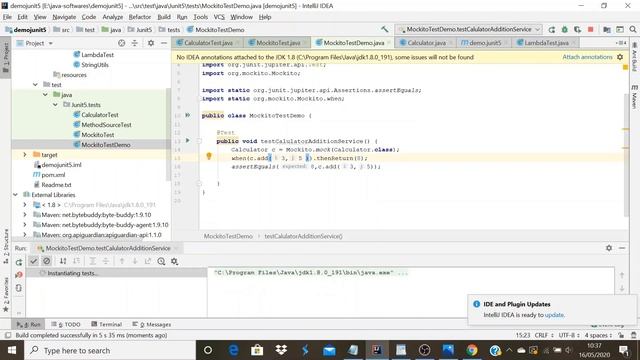Switch to CalculatorTest.java tab
The width and height of the screenshot is (640, 360).
(x=208, y=42)
